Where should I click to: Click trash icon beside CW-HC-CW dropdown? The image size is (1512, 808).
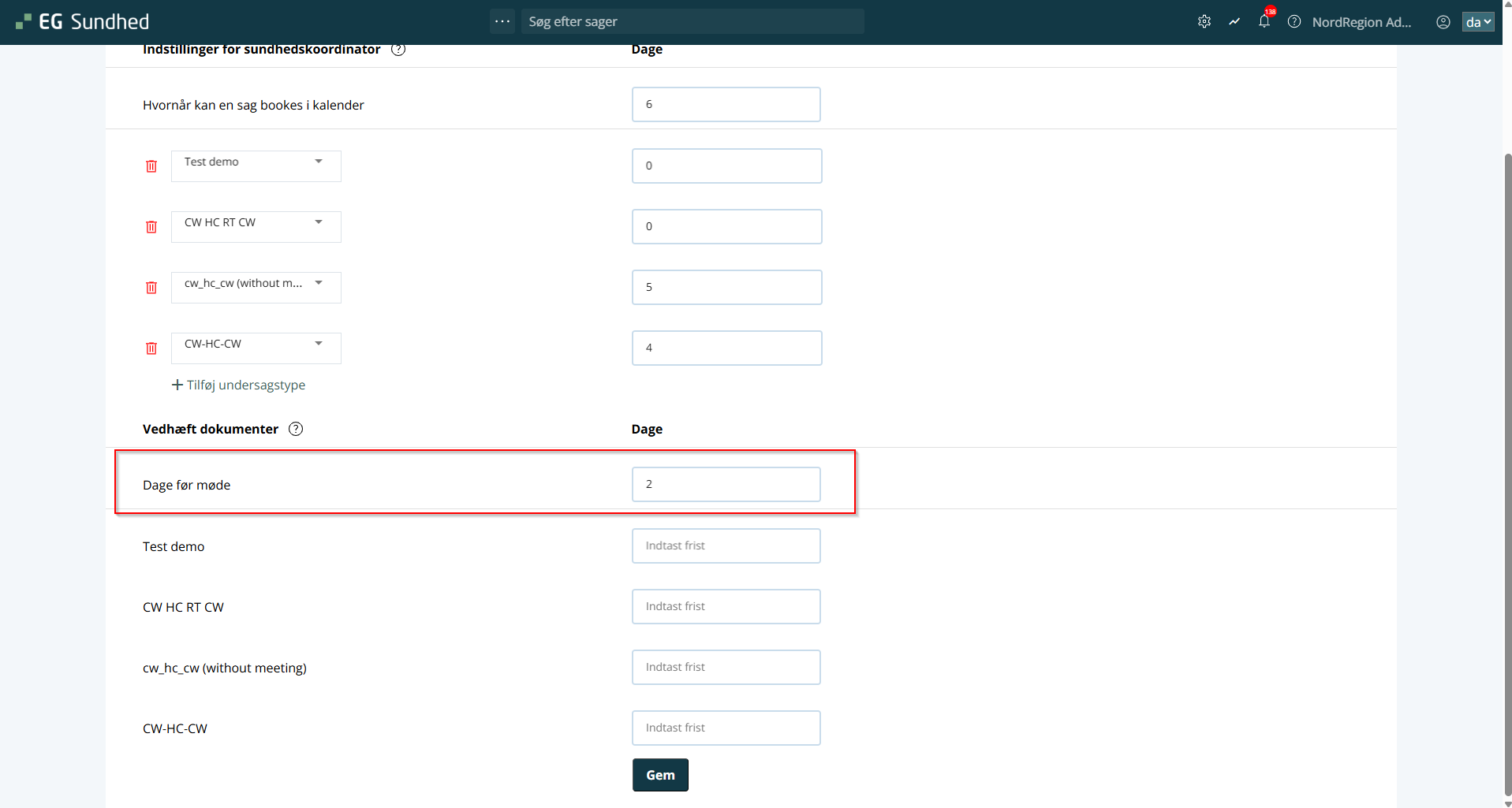(x=151, y=348)
